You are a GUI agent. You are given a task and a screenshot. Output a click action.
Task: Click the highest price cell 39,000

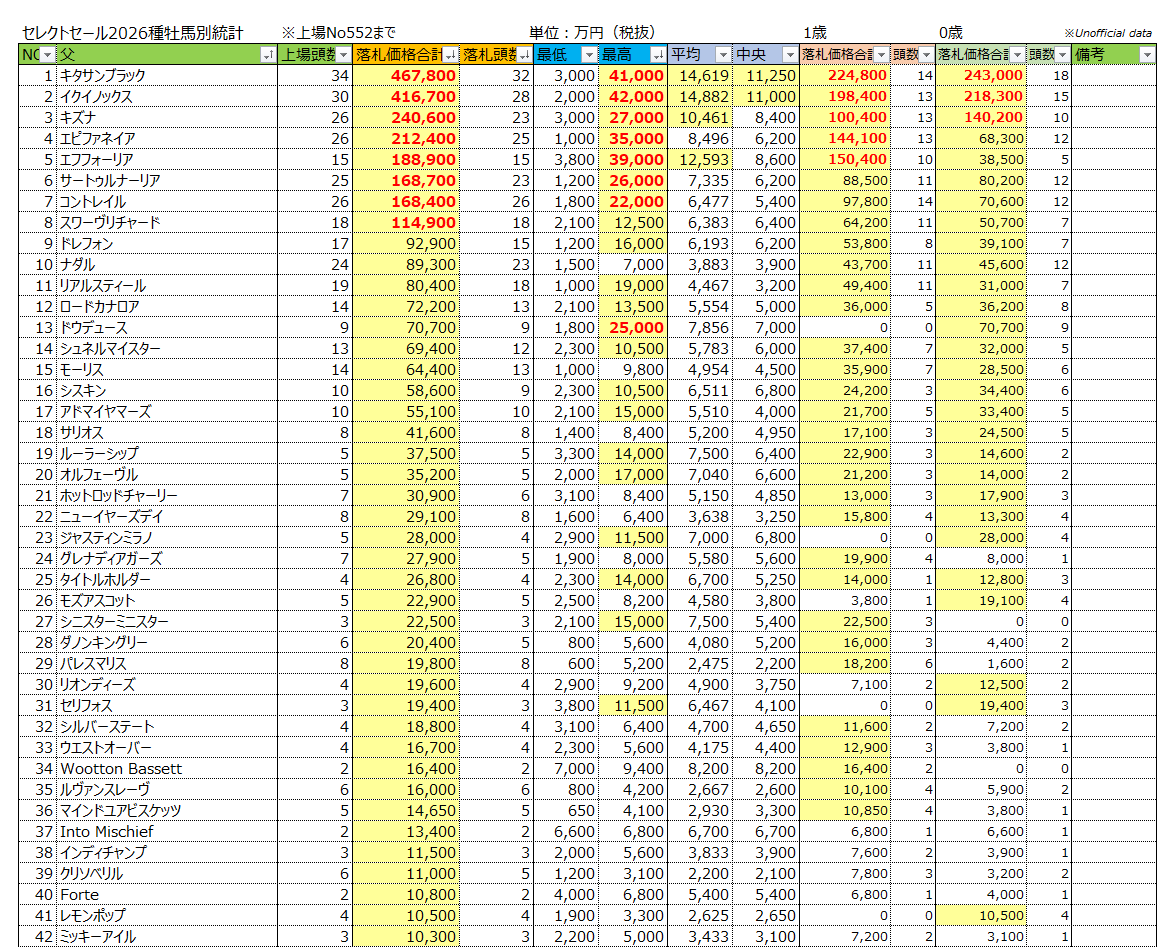pos(632,160)
